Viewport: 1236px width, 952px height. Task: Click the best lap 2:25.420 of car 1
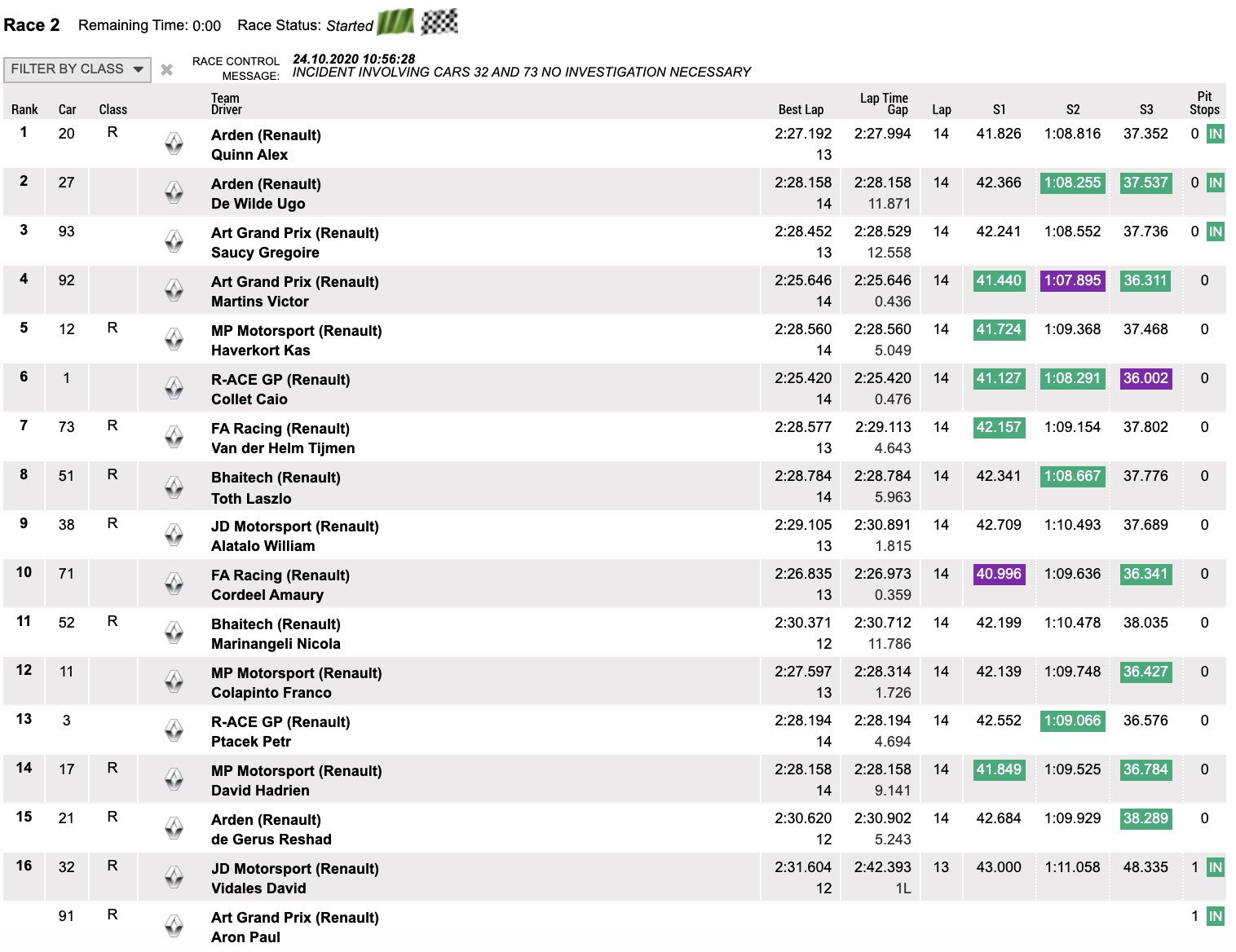pyautogui.click(x=803, y=378)
